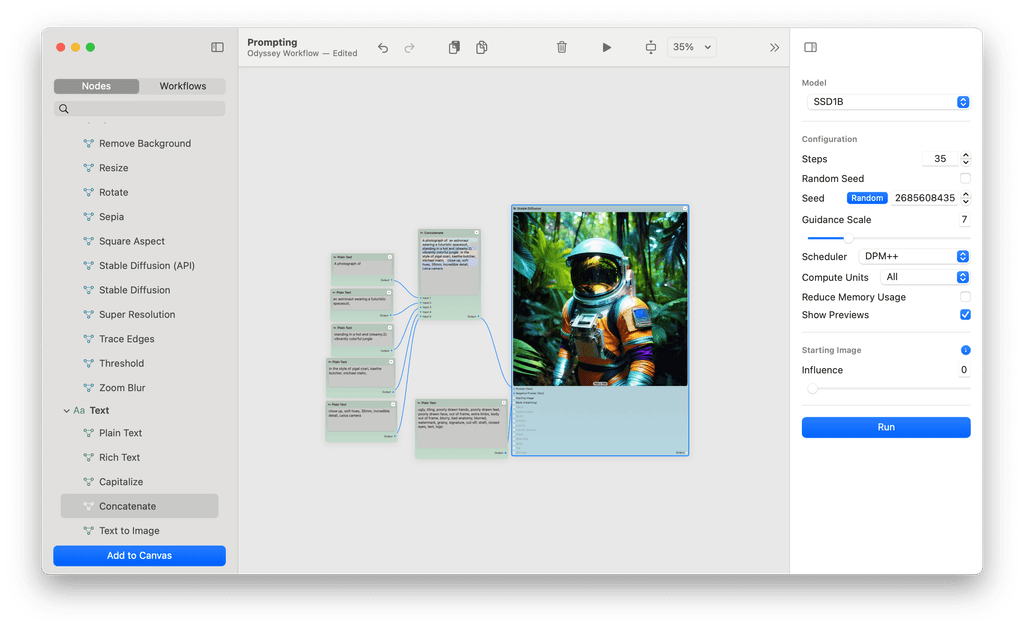The height and width of the screenshot is (629, 1024).
Task: Enable Reduce Memory Usage
Action: (963, 297)
